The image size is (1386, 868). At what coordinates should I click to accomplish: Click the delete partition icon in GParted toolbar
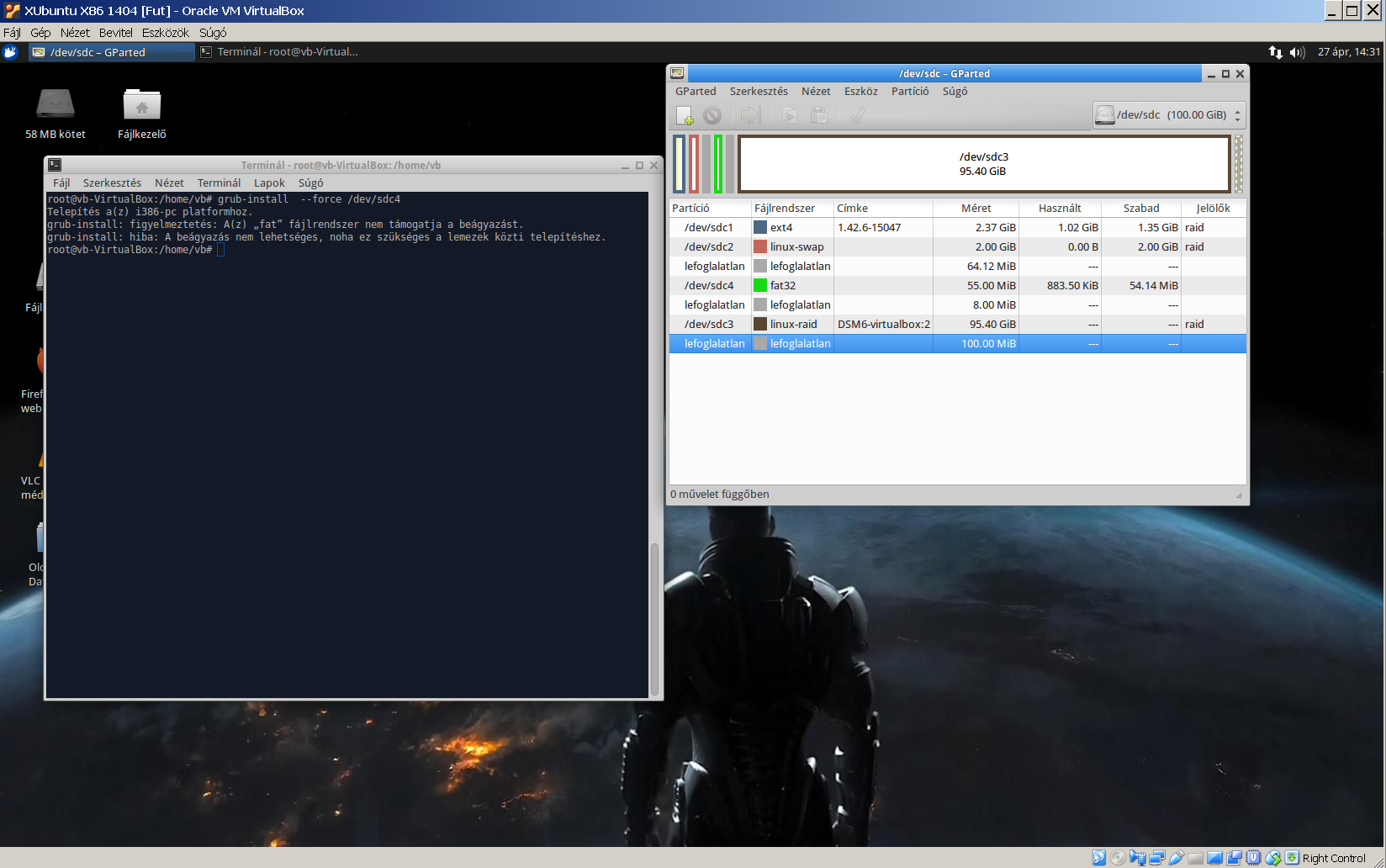[x=712, y=115]
